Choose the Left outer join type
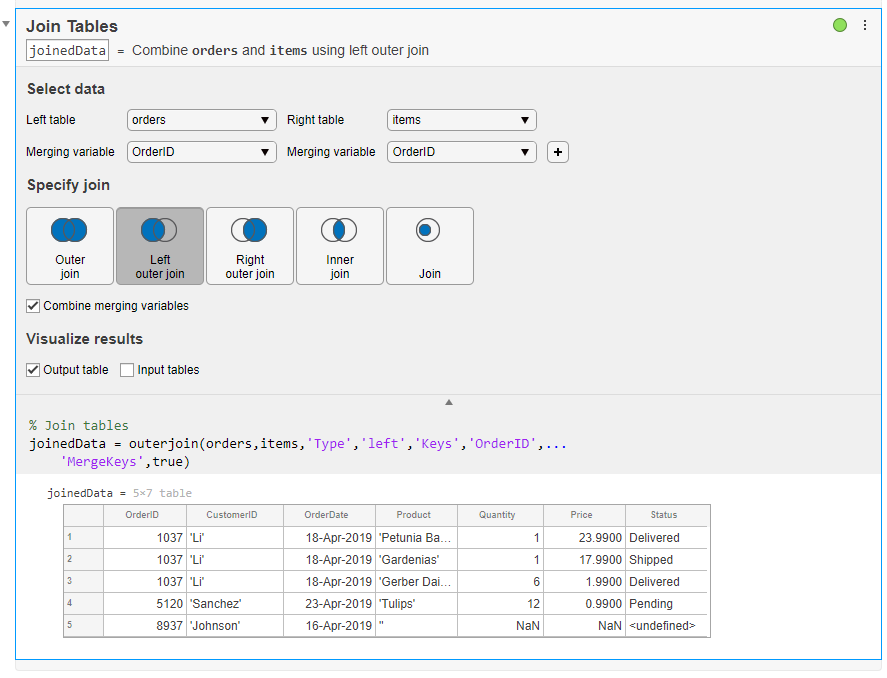The height and width of the screenshot is (678, 887). pyautogui.click(x=160, y=246)
